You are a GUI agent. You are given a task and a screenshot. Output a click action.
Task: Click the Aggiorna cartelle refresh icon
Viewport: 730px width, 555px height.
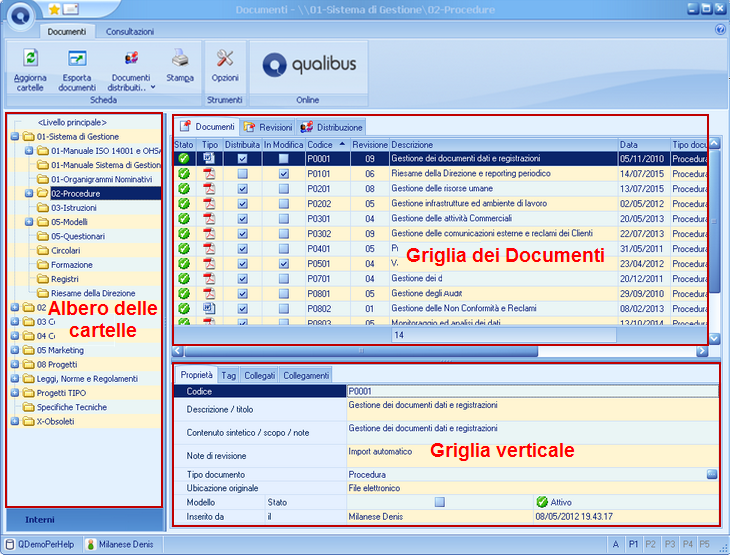coord(30,58)
